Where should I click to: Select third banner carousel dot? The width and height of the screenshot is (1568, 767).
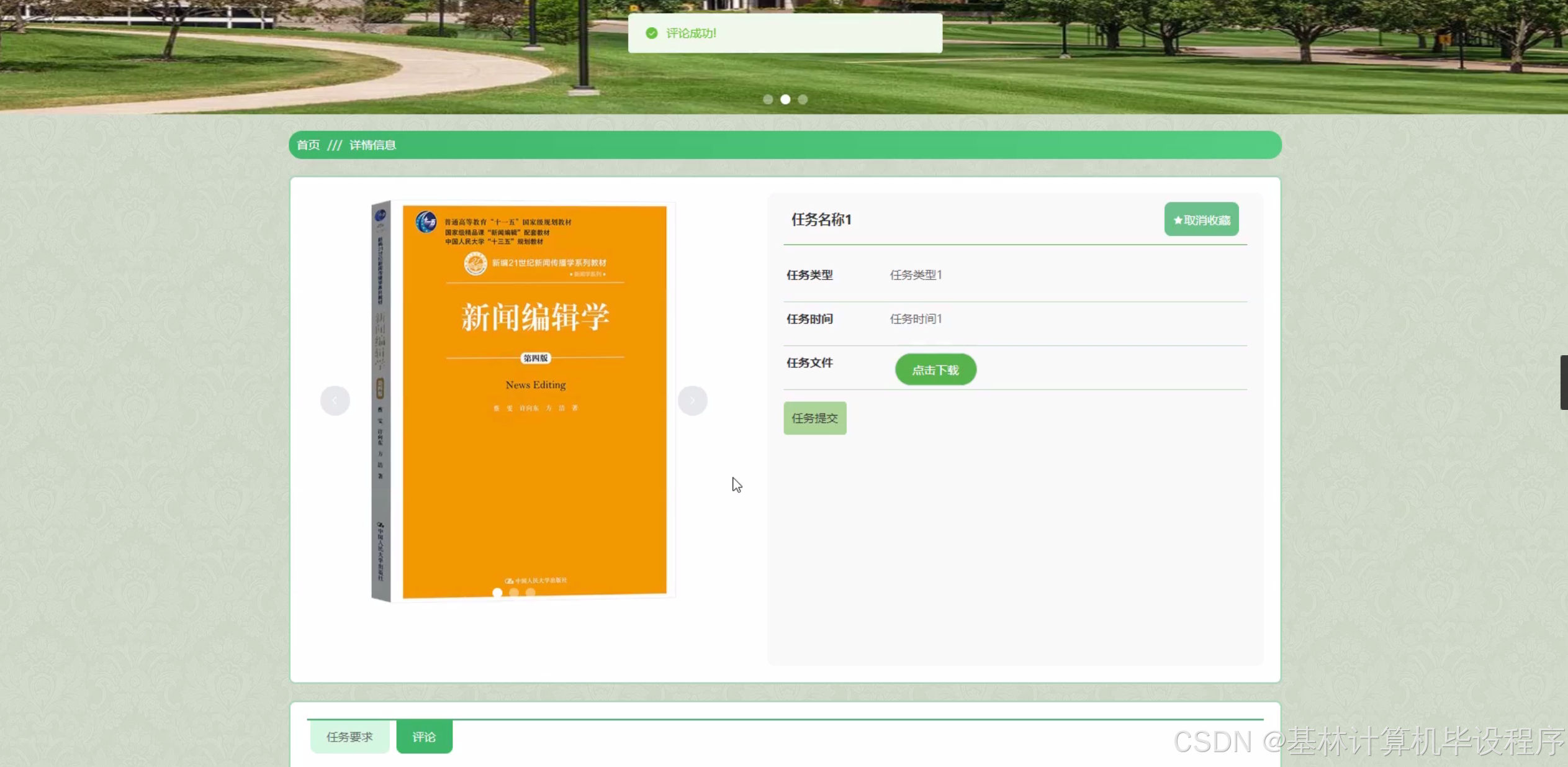tap(803, 99)
